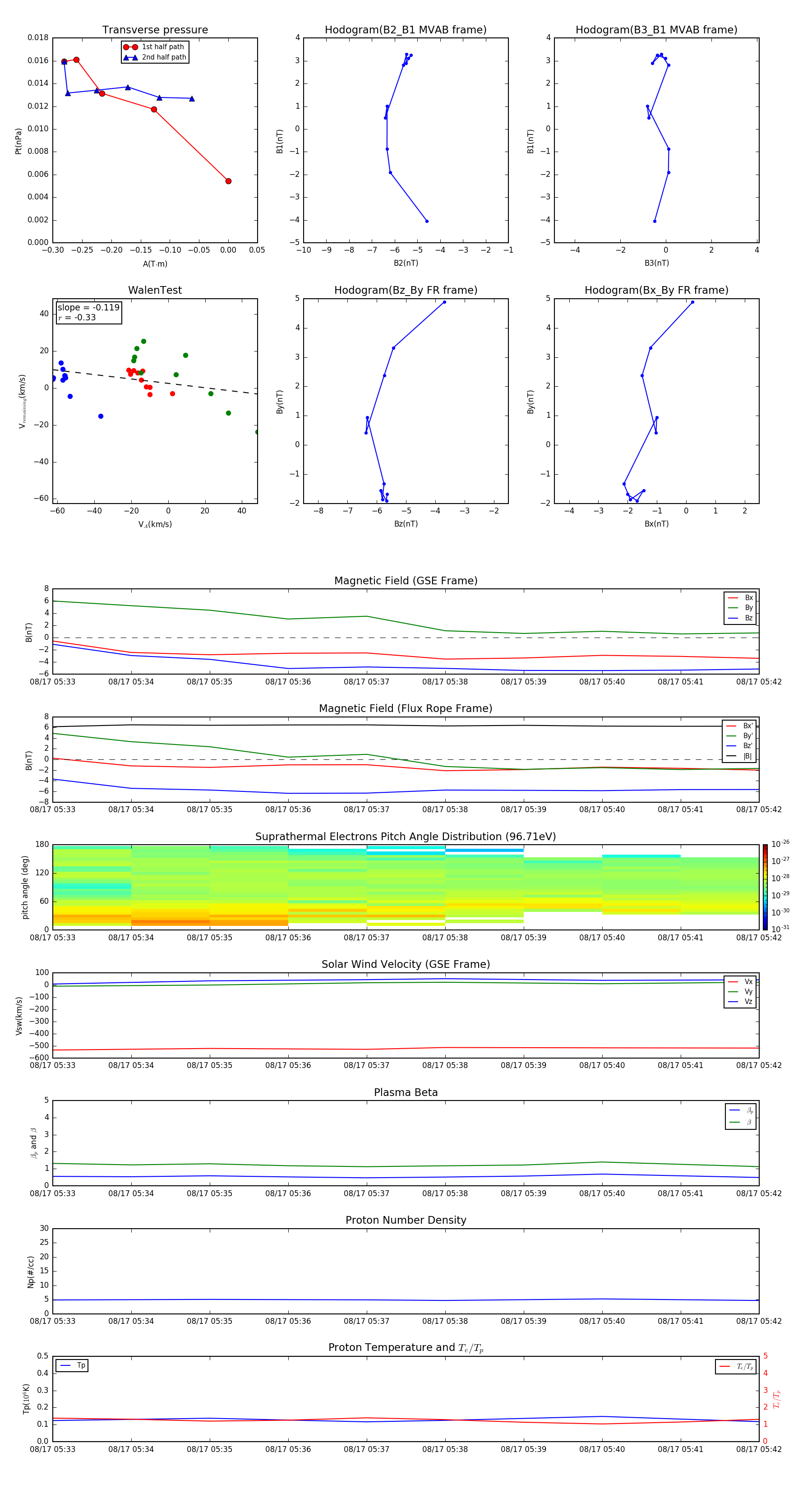Click the "08/17 05:33" tick under the GSE Magnetic Field plot

coord(53,681)
